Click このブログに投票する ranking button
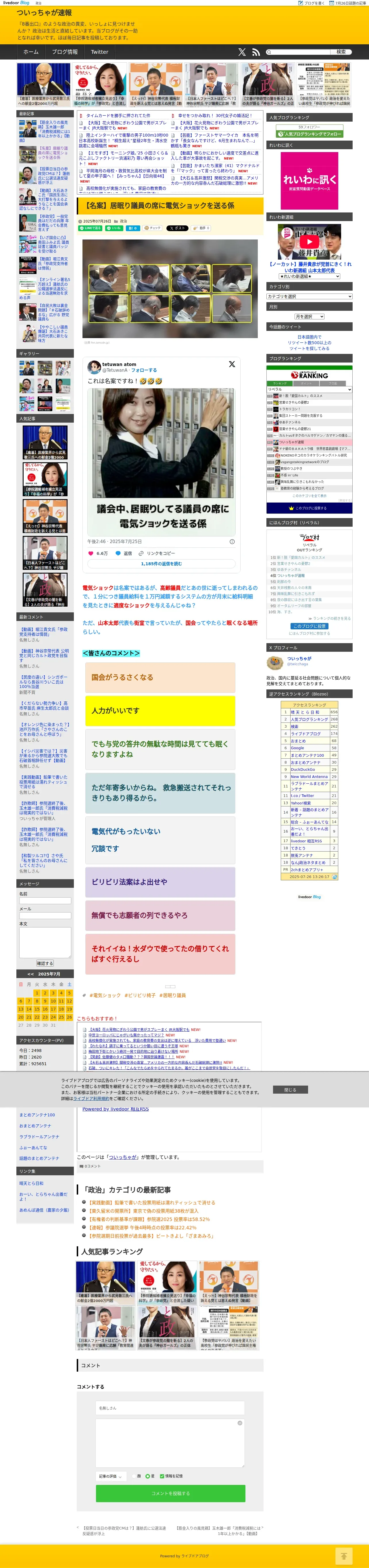369x1568 pixels. [x=309, y=508]
